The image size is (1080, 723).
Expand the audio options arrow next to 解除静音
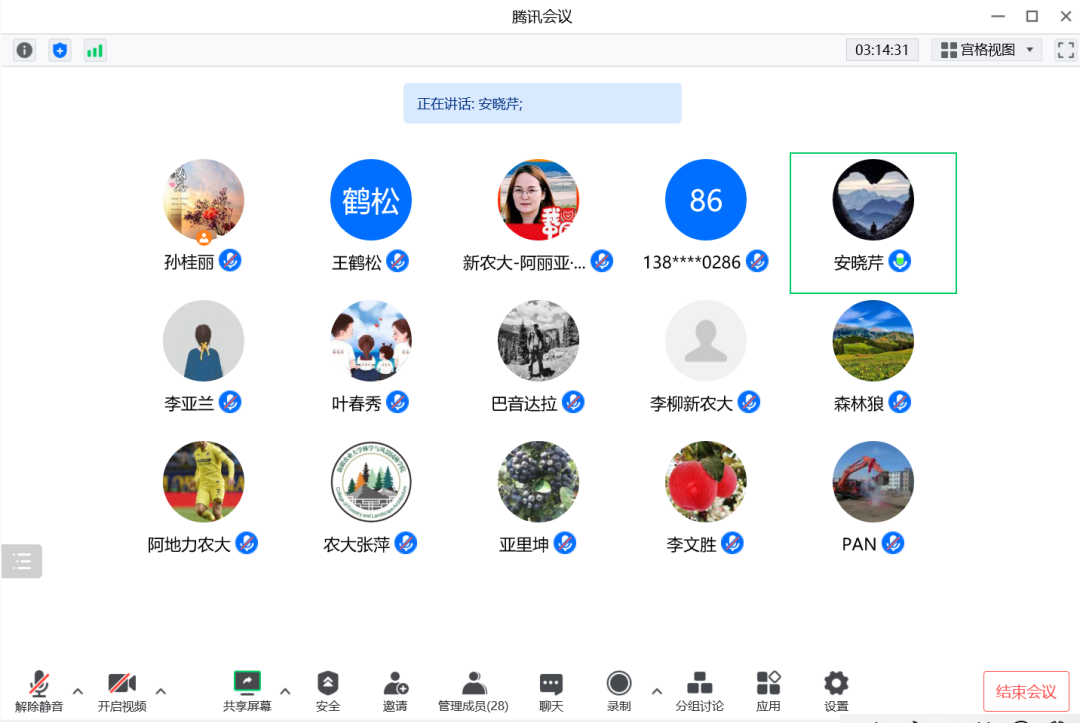tap(78, 691)
